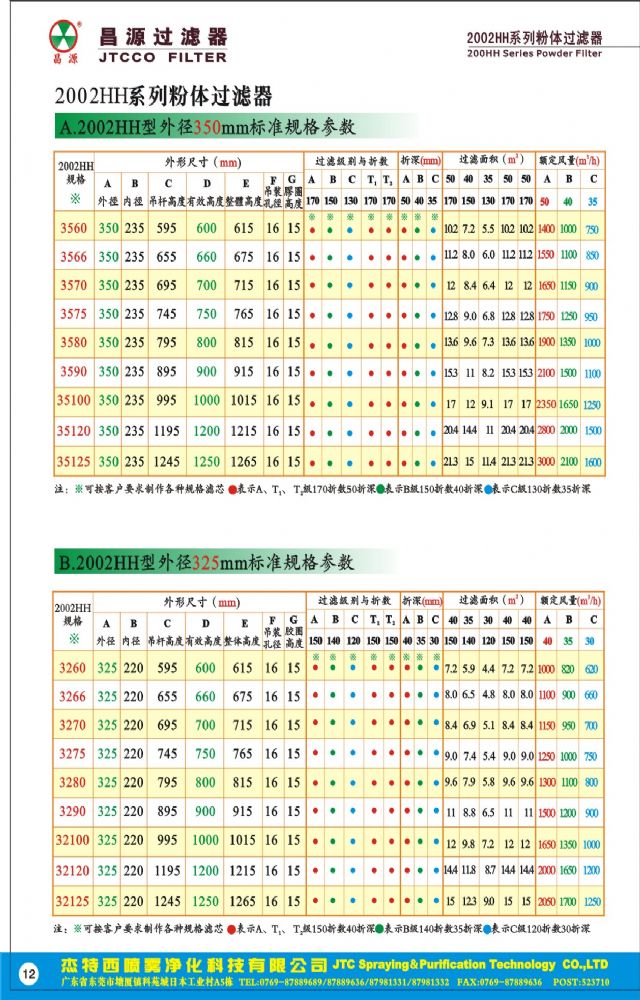Select model cell 32125
The image size is (640, 1000).
(x=73, y=901)
